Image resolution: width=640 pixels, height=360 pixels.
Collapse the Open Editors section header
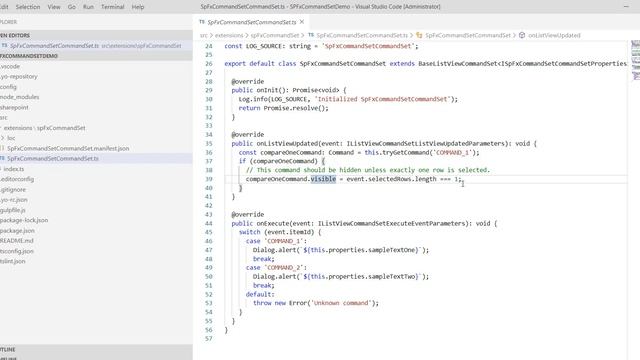pos(96,36)
